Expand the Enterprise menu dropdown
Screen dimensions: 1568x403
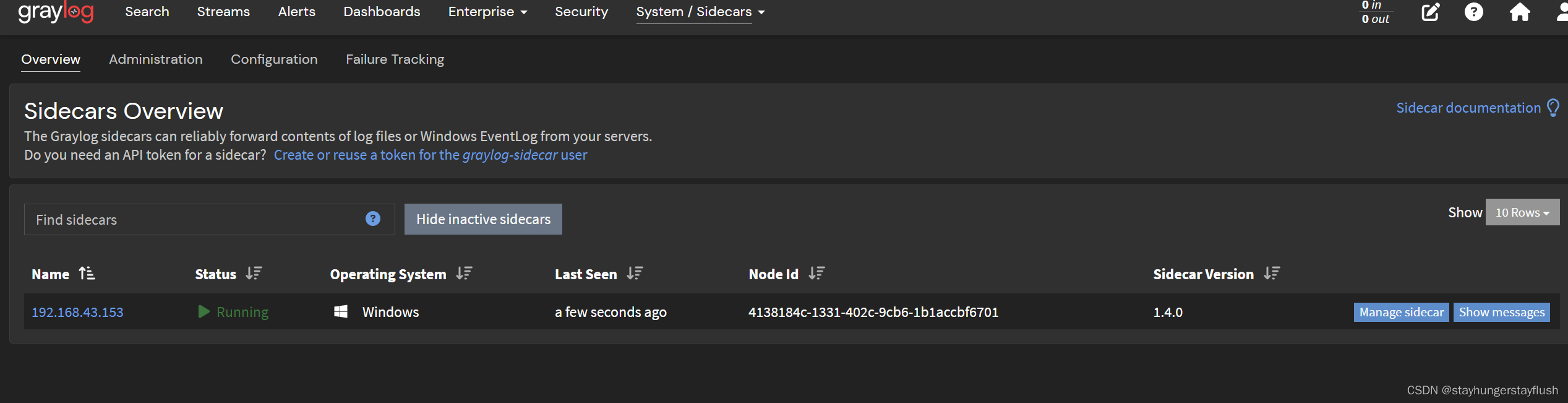487,12
